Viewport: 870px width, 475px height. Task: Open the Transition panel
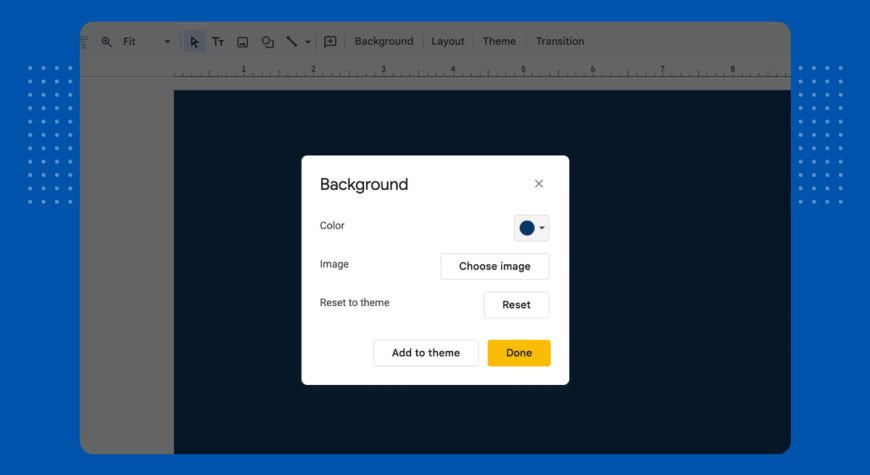(x=560, y=42)
